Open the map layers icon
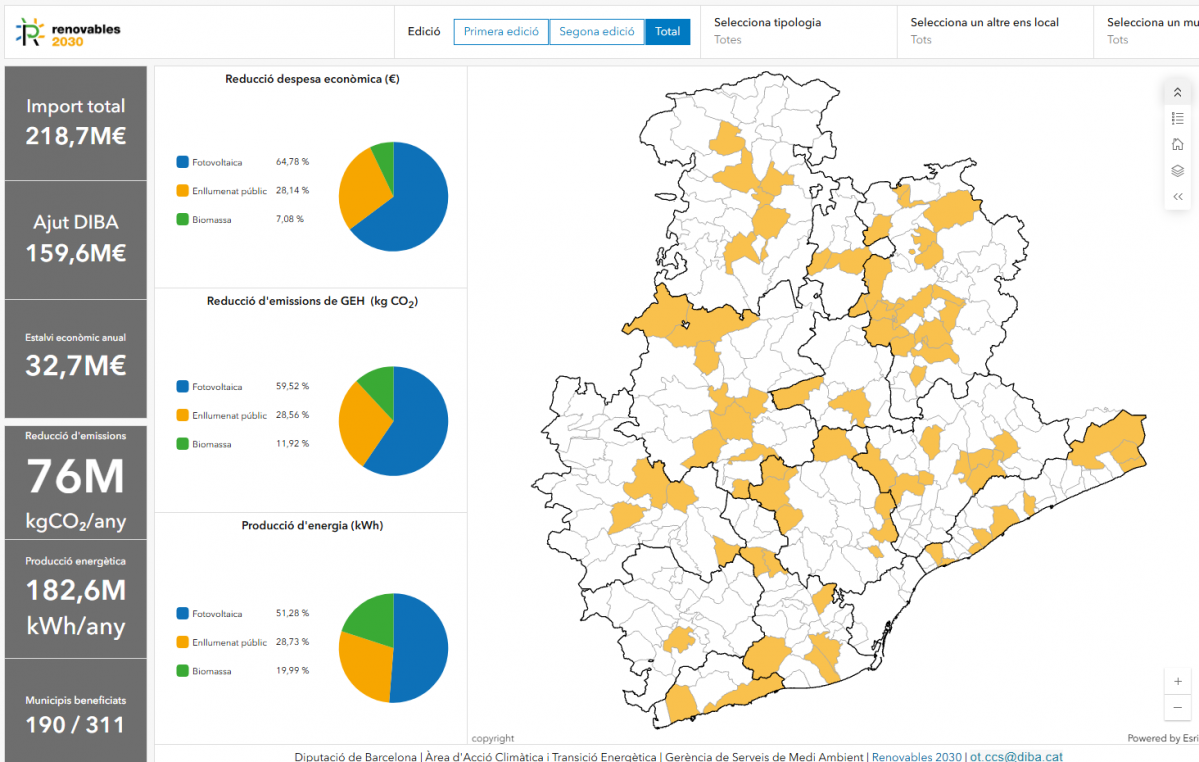The height and width of the screenshot is (762, 1199). (1177, 170)
